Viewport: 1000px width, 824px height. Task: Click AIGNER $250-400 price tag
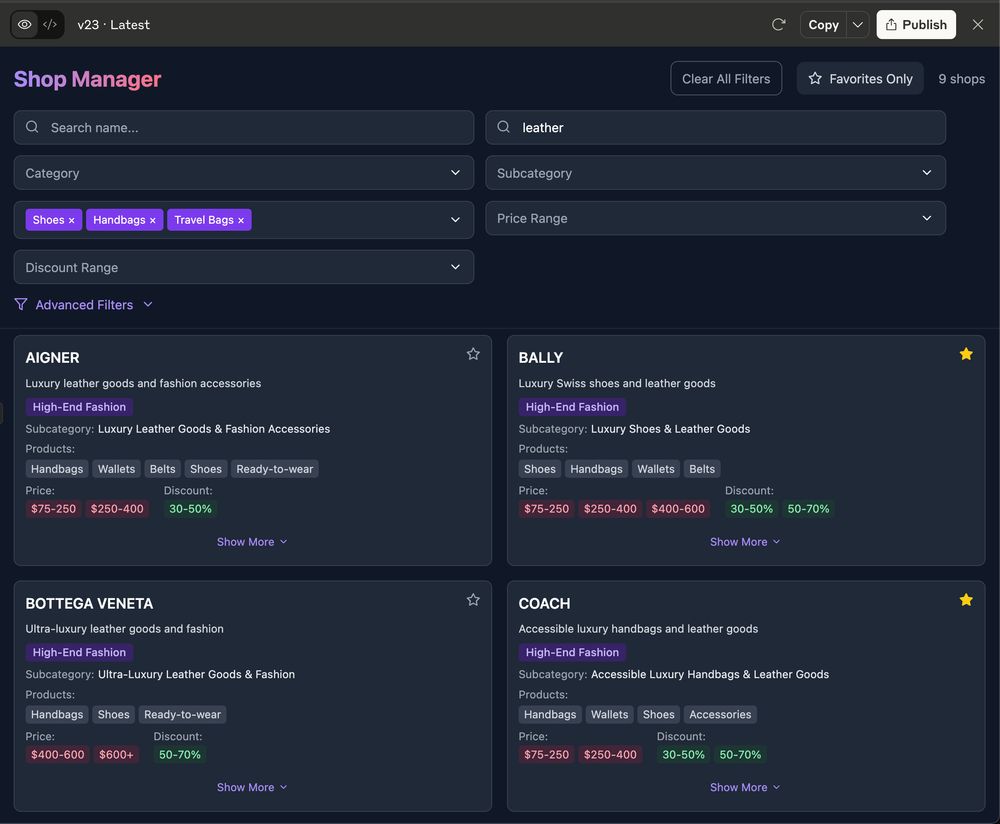point(117,509)
